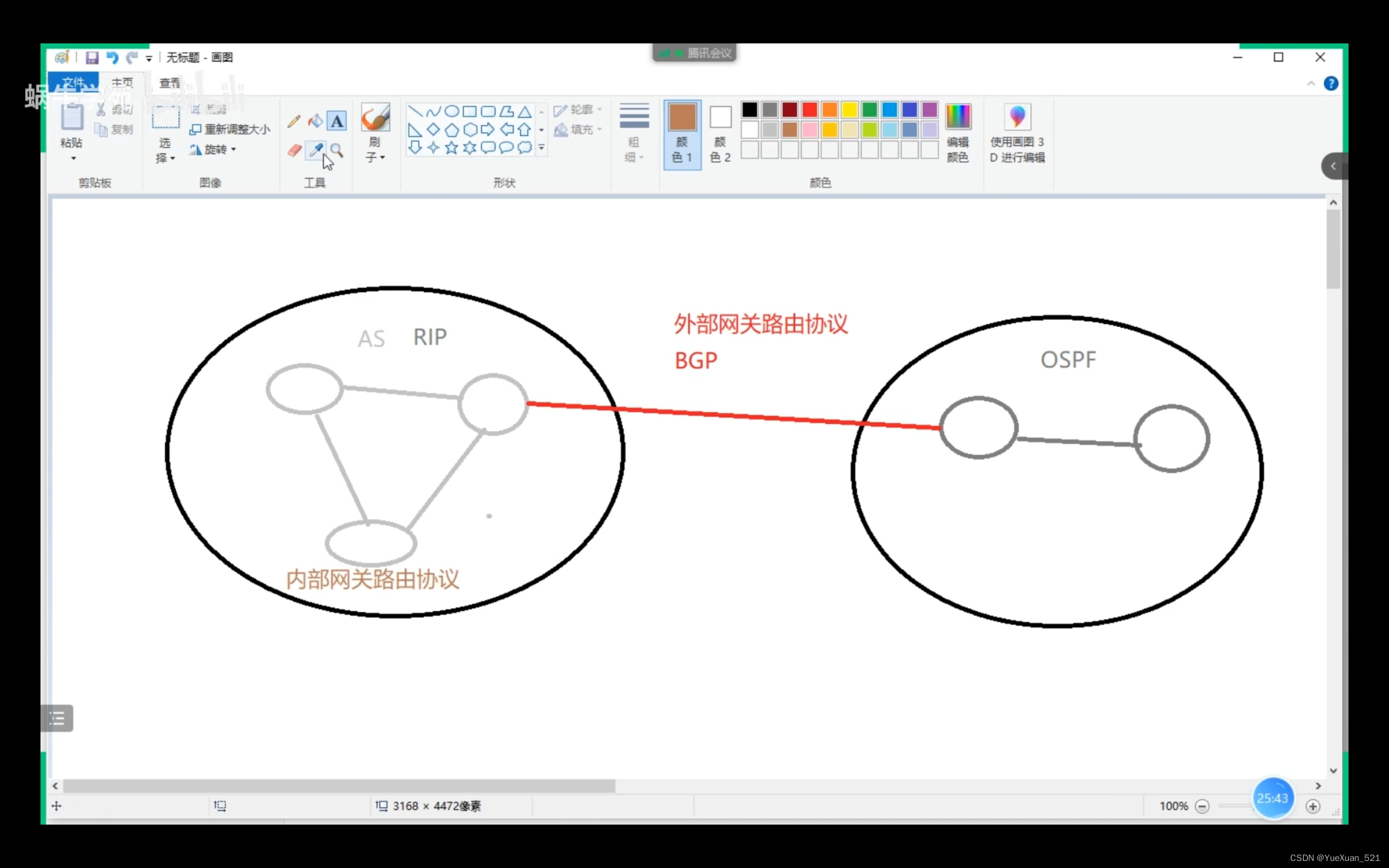
Task: Click the blue 25:43 timer bubble
Action: point(1272,799)
